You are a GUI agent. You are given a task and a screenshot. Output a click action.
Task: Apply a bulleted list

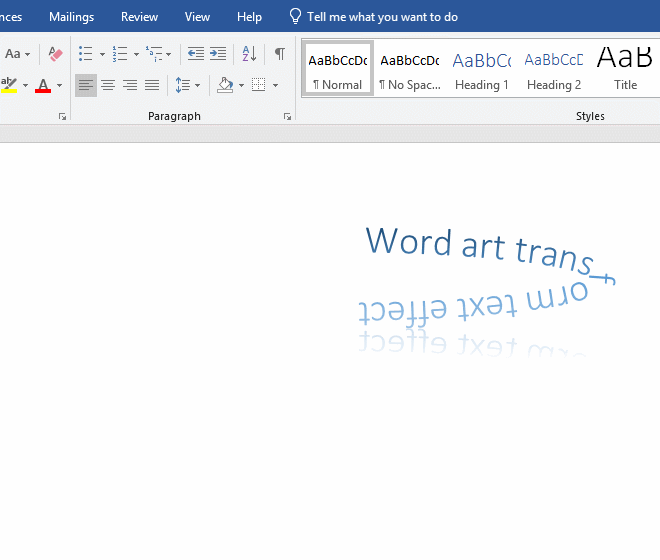click(x=86, y=54)
